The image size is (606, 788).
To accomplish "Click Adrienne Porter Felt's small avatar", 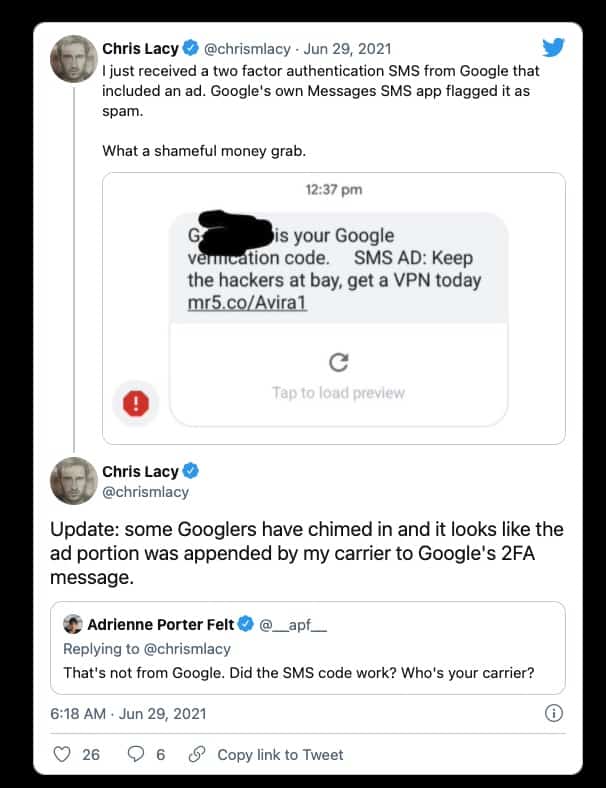I will tap(73, 624).
